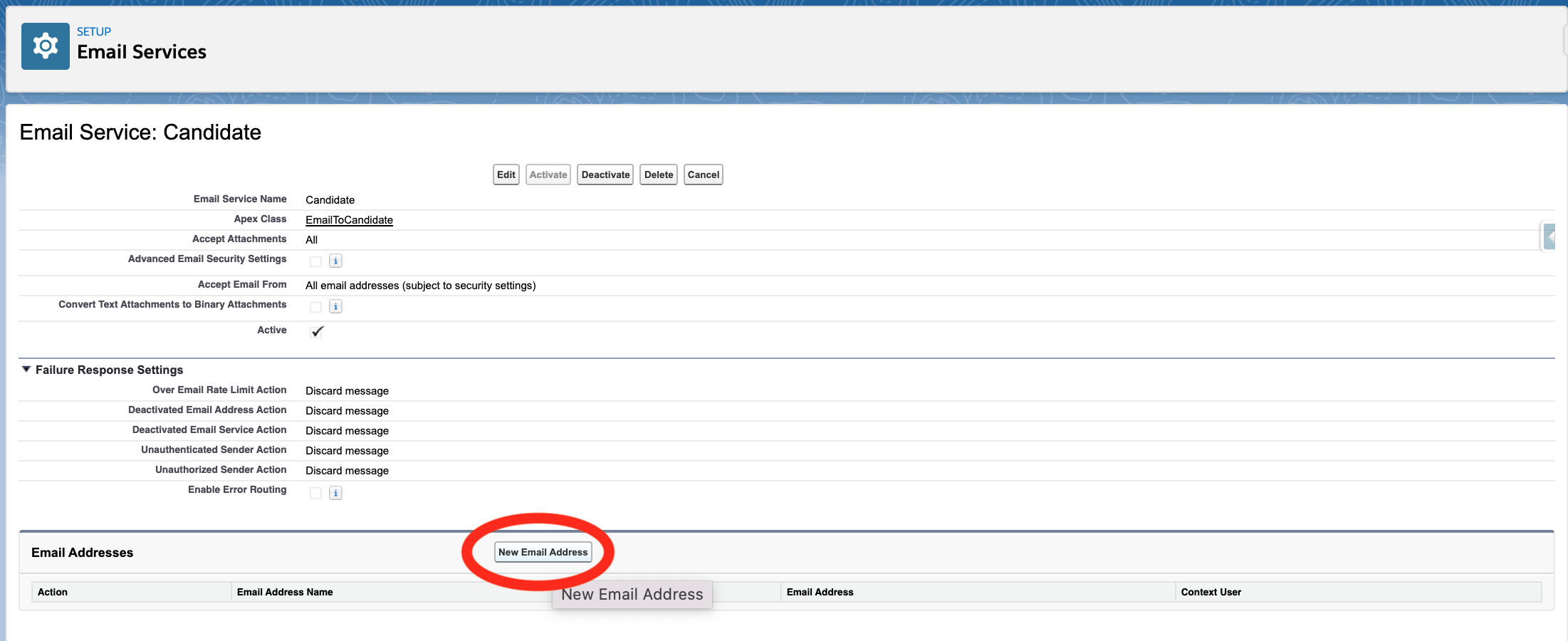
Task: Click the Active checkmark indicator
Action: tap(317, 331)
